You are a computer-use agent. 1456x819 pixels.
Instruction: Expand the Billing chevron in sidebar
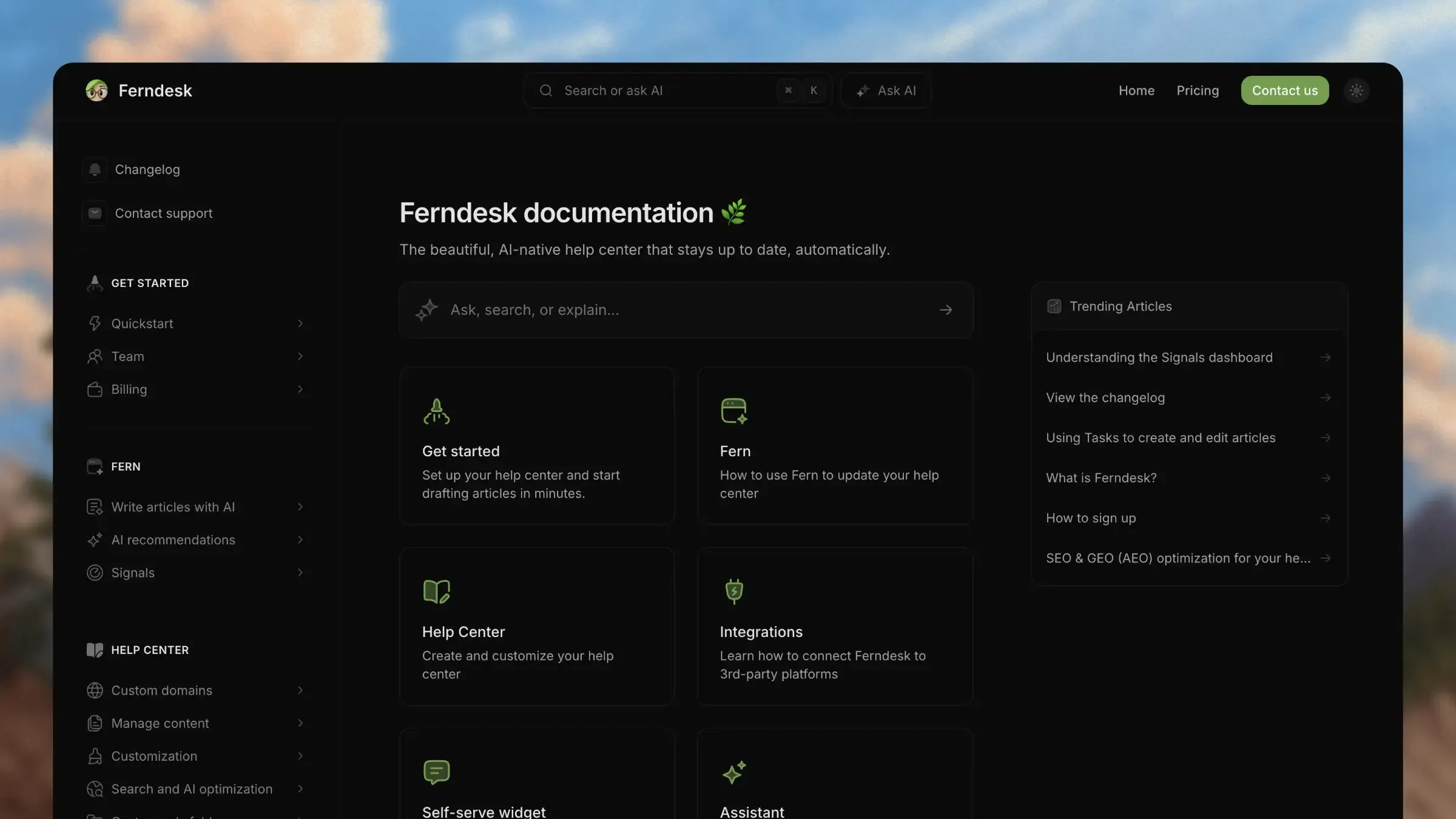[x=300, y=389]
